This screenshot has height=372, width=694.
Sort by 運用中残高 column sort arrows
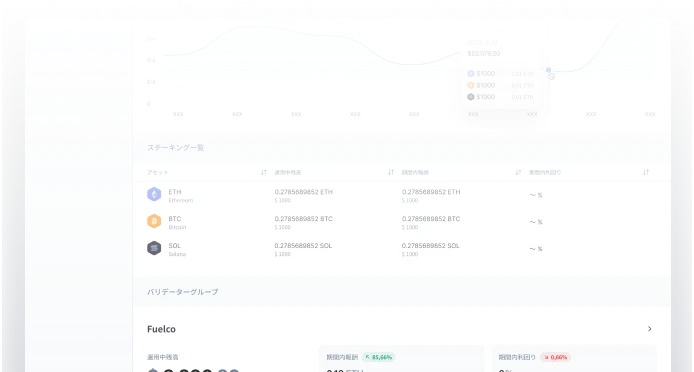(391, 172)
